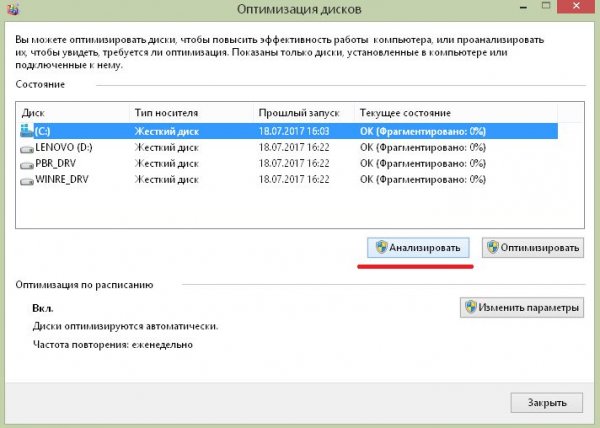Image resolution: width=600 pixels, height=428 pixels.
Task: Click the shield icon on Анализировать
Action: pos(381,247)
